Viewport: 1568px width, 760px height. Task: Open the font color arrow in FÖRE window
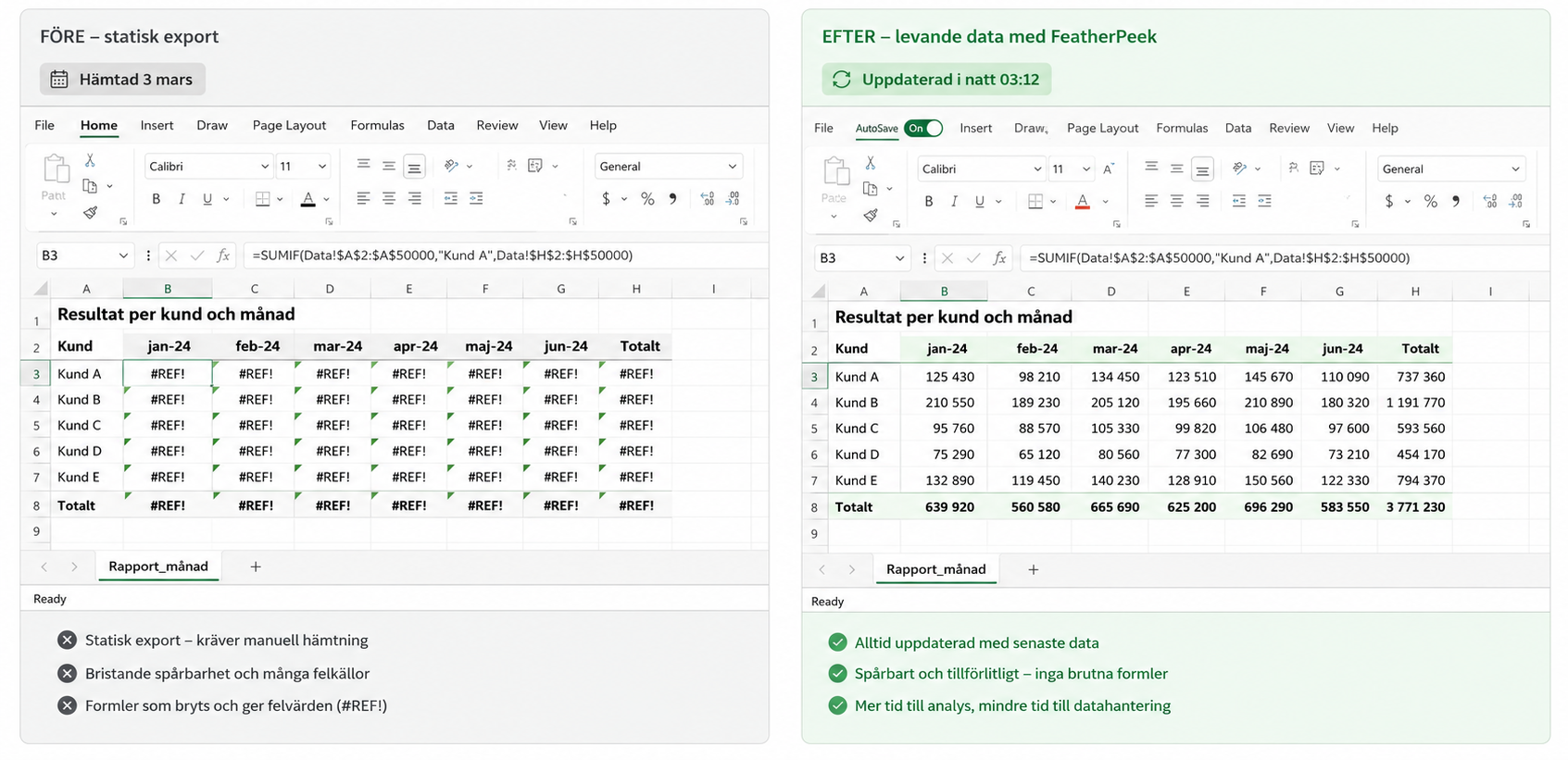coord(326,200)
